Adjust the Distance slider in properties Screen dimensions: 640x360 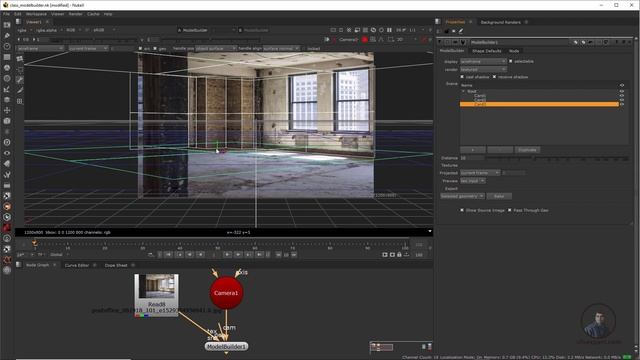click(557, 158)
